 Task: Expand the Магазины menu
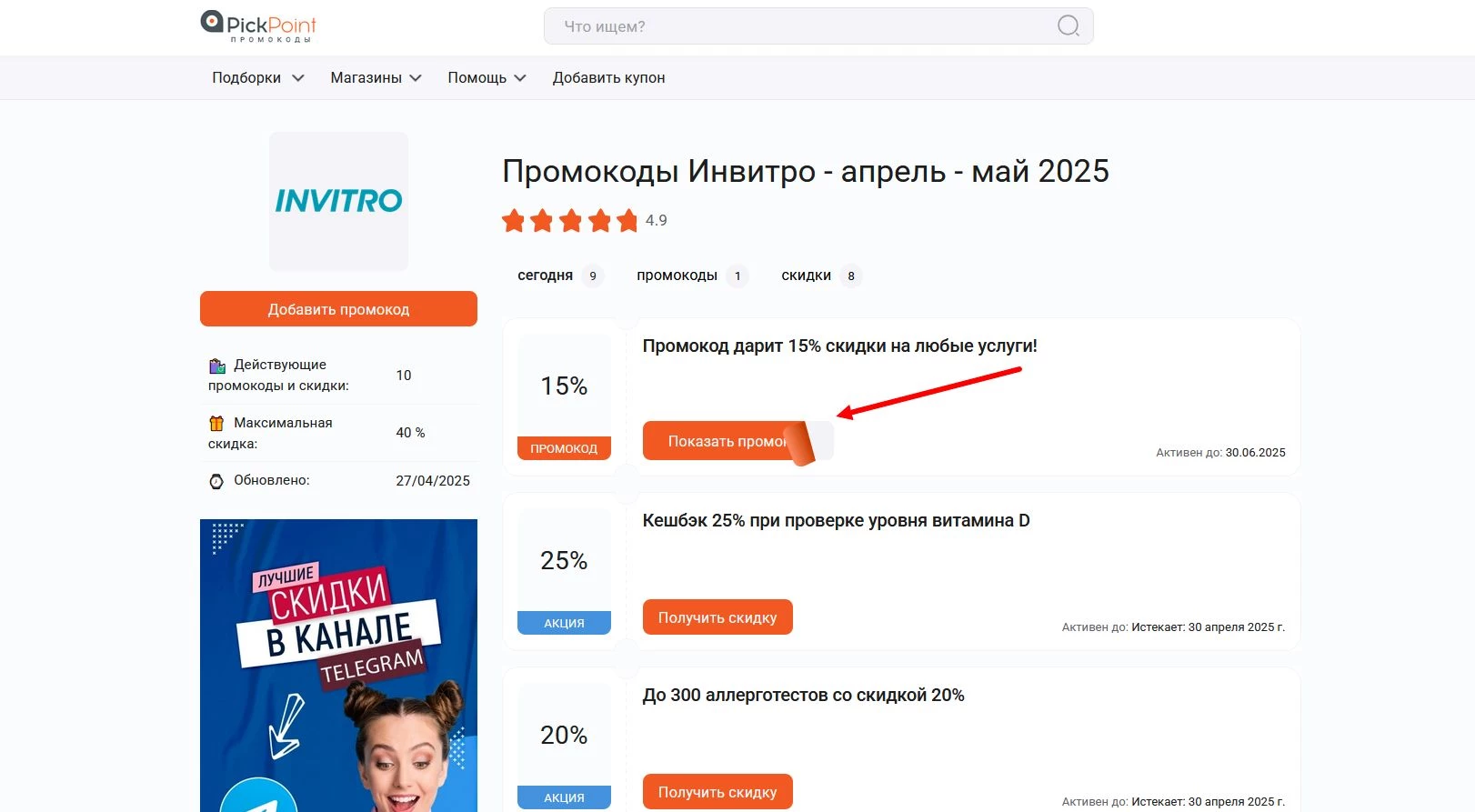[x=376, y=78]
